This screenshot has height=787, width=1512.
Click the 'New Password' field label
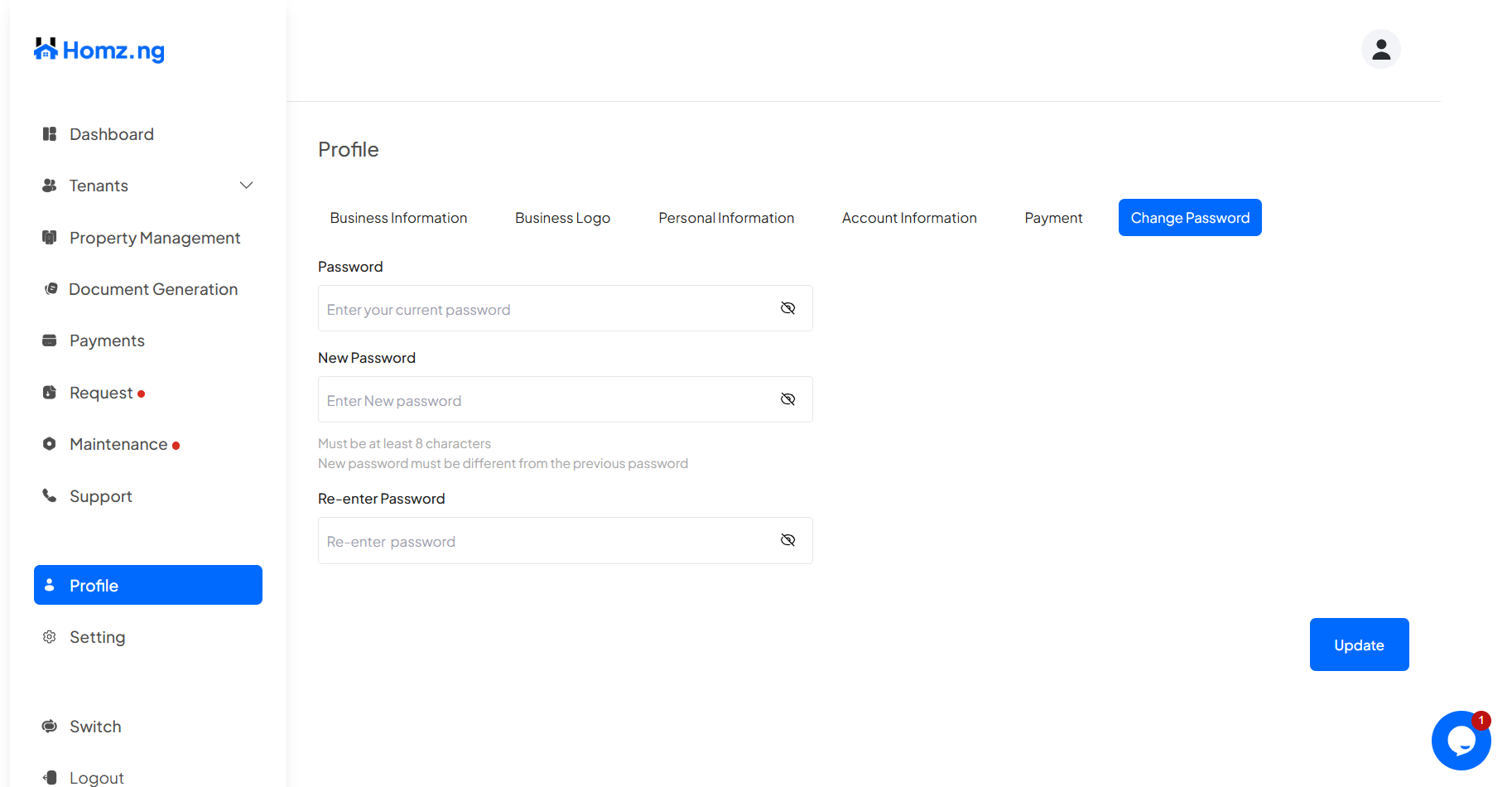point(367,358)
